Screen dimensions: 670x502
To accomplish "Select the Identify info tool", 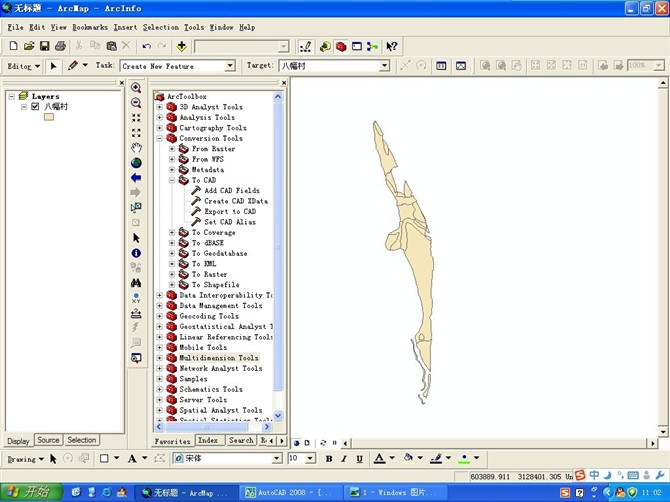I will click(136, 253).
